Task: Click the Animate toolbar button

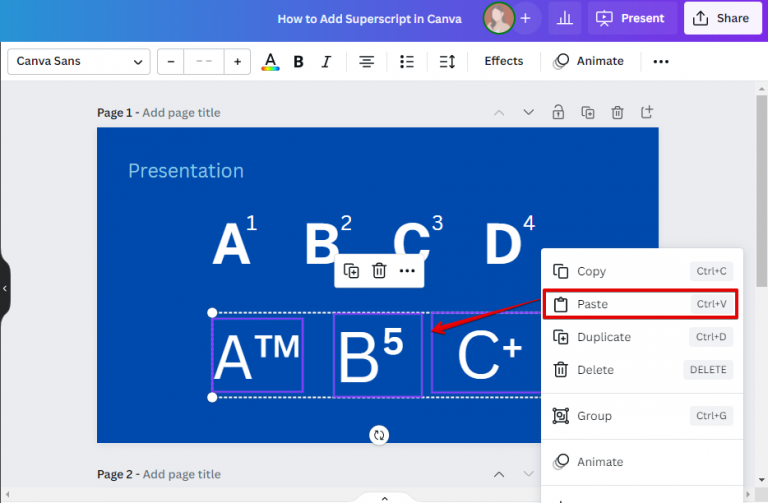Action: click(x=588, y=62)
